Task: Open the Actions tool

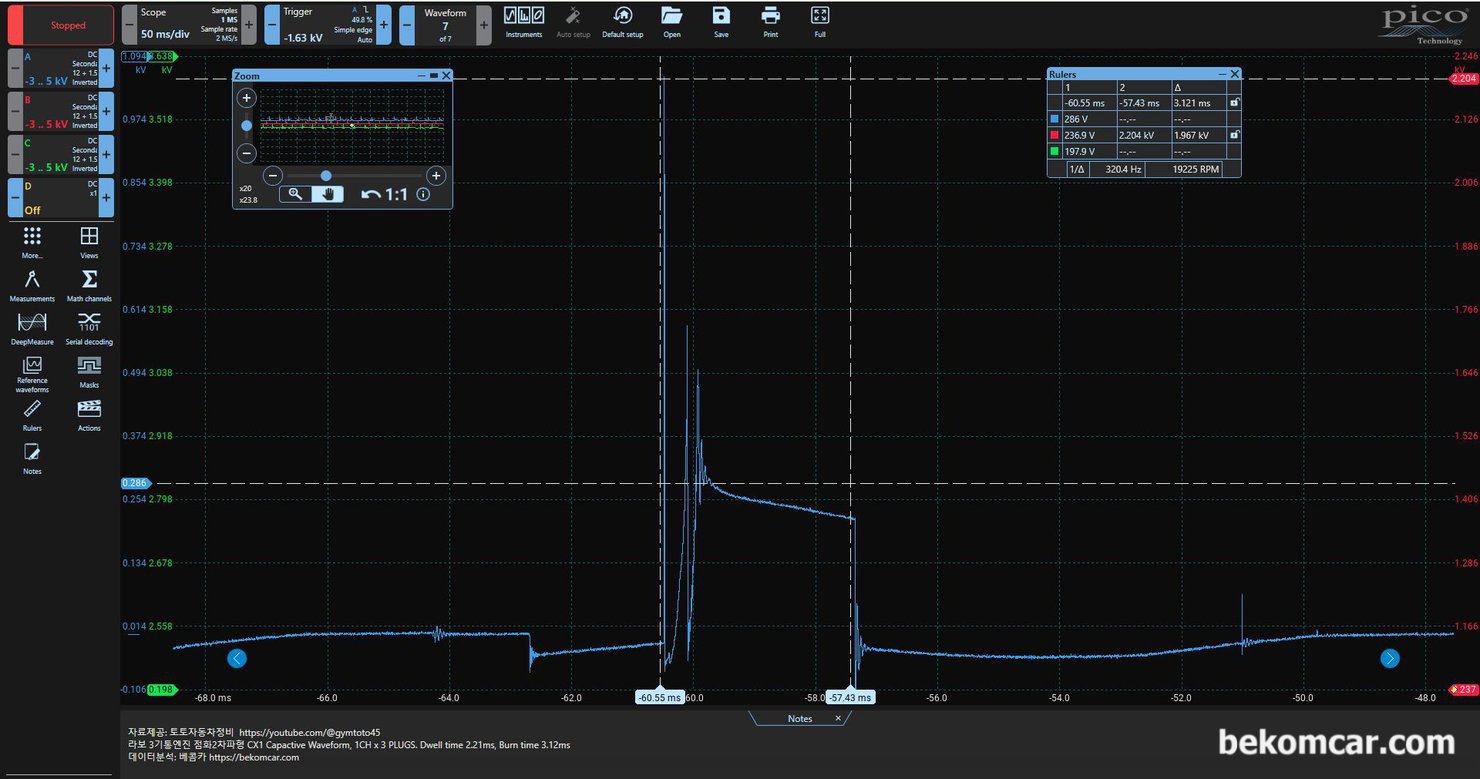Action: 89,413
